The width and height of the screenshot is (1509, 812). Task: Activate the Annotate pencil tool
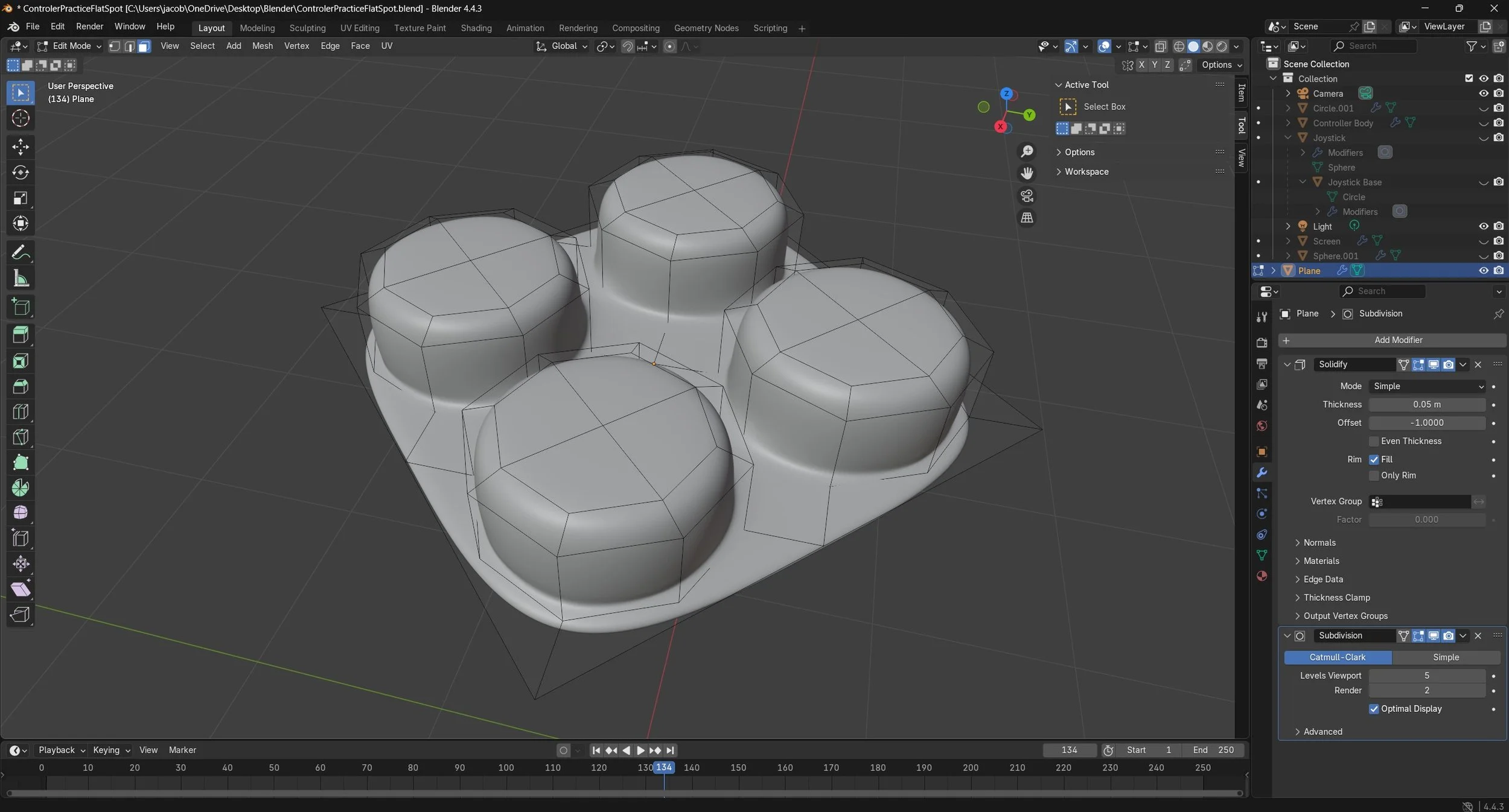(x=21, y=252)
